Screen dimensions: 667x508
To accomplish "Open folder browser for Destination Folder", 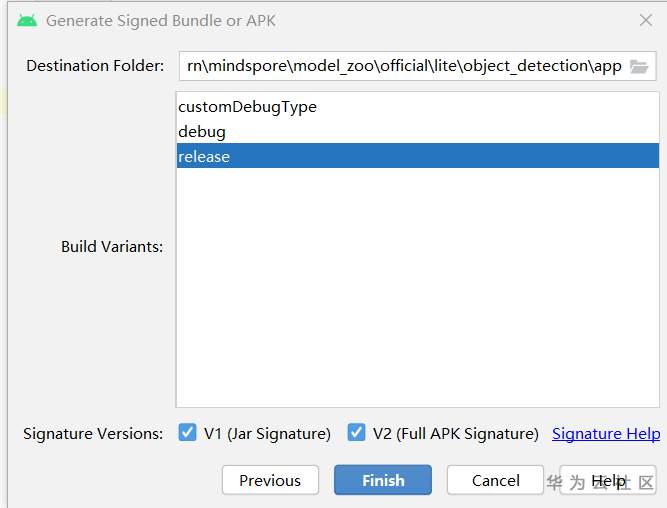I will click(639, 66).
